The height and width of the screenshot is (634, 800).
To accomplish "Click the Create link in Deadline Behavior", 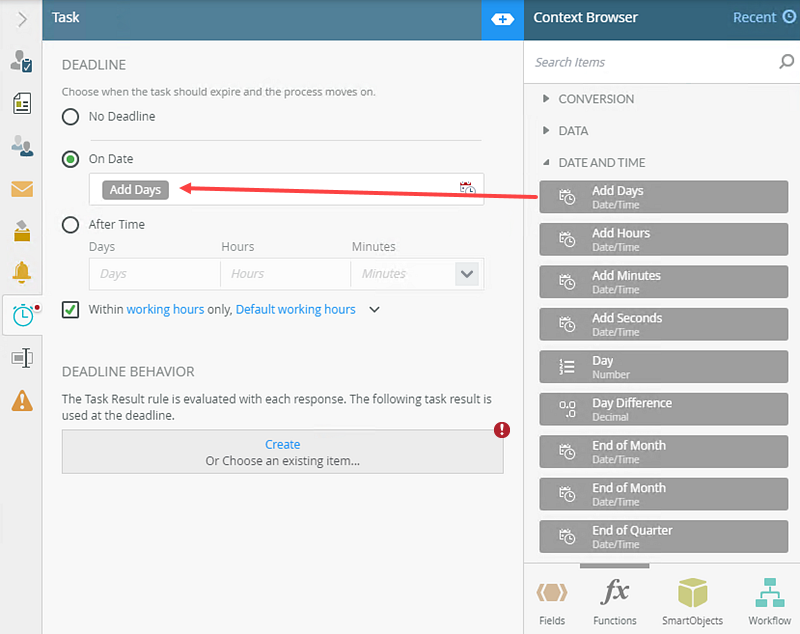I will click(x=282, y=444).
